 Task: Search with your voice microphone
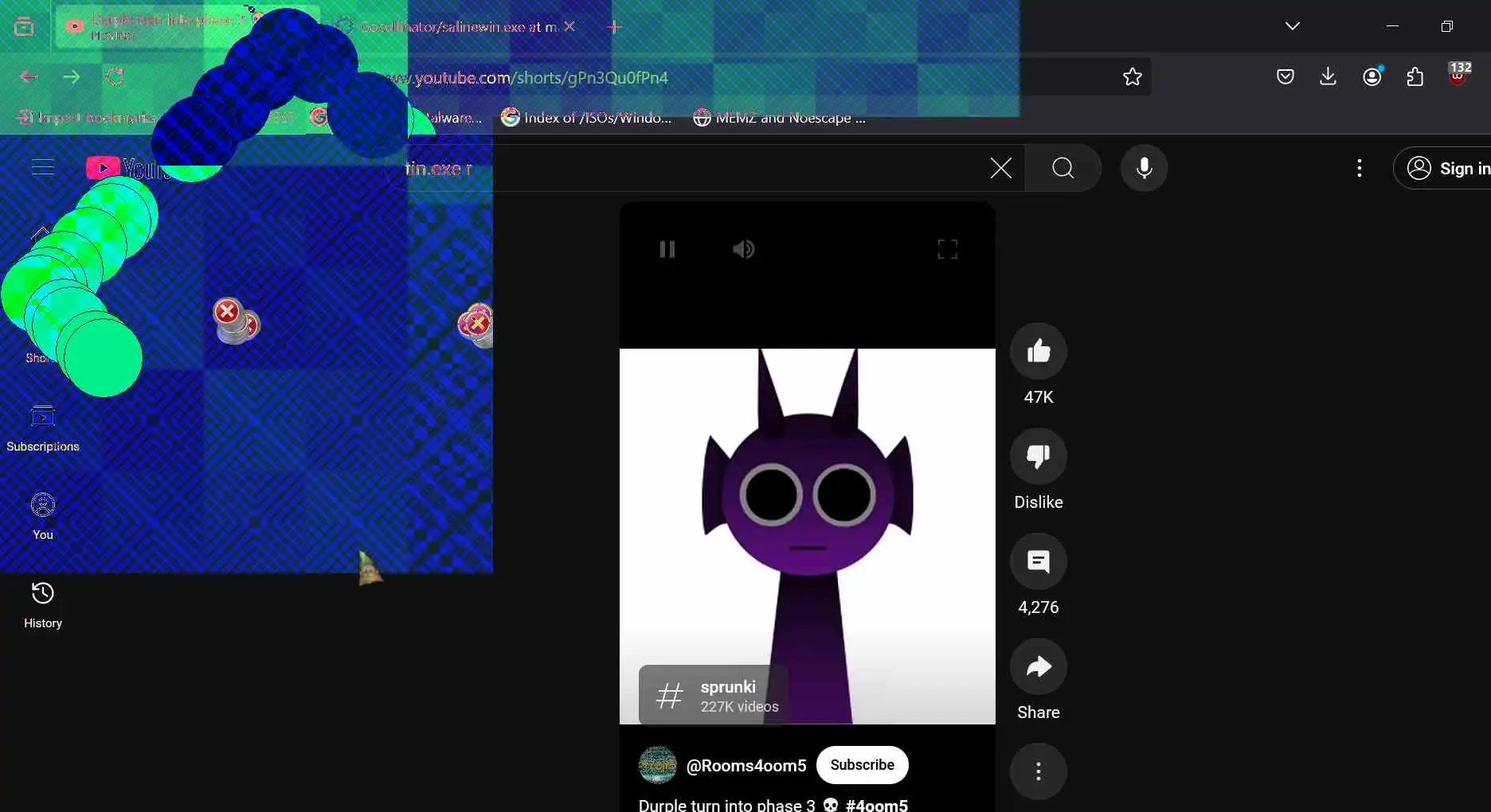(1145, 168)
